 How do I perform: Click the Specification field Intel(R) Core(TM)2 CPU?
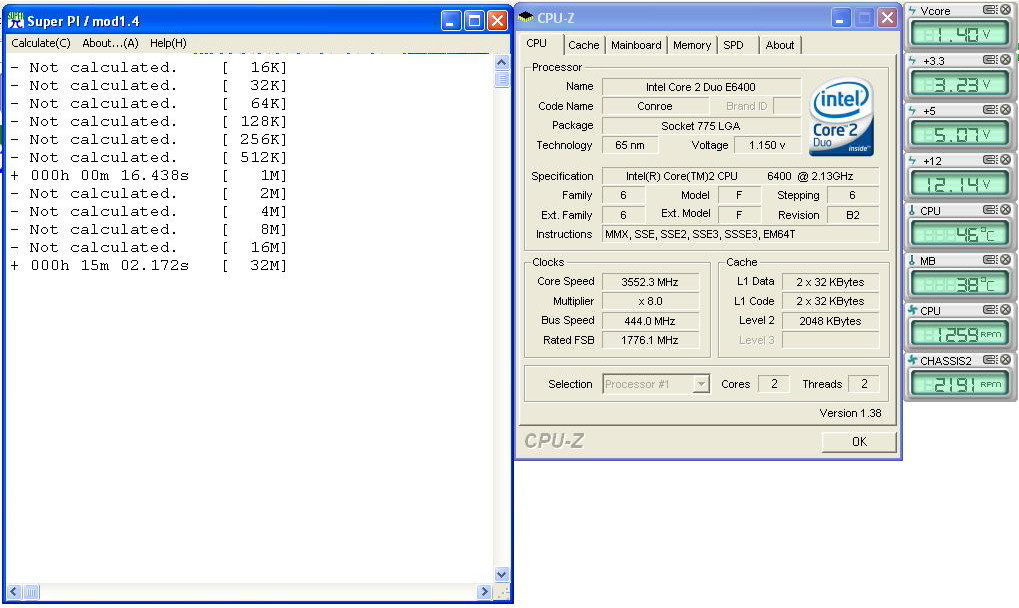pos(741,176)
